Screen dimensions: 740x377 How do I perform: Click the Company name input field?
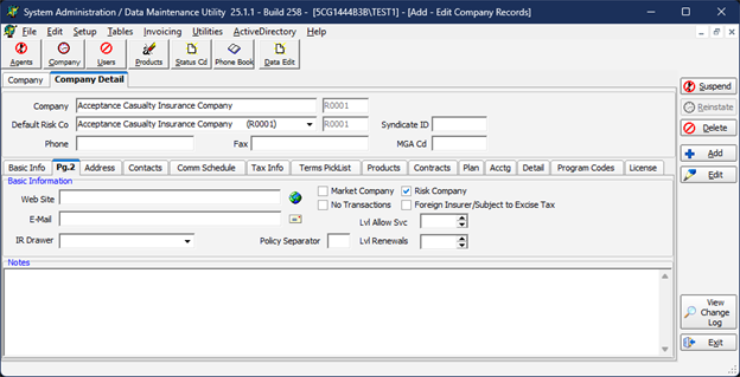[x=196, y=106]
